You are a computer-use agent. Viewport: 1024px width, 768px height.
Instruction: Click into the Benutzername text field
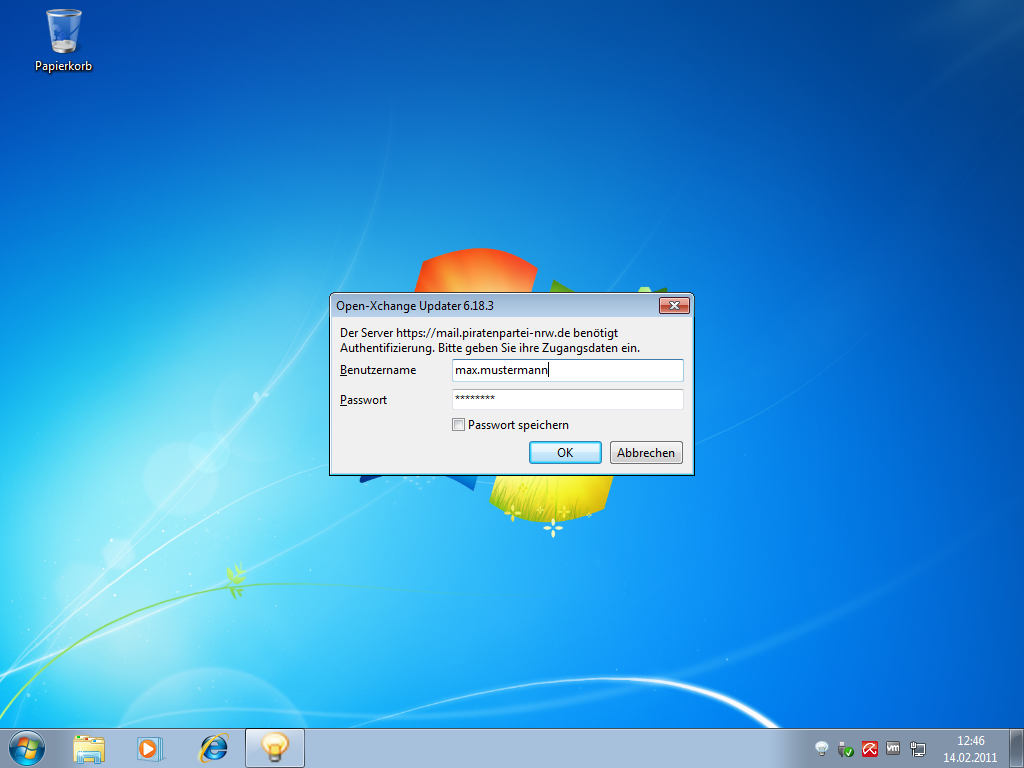(567, 371)
